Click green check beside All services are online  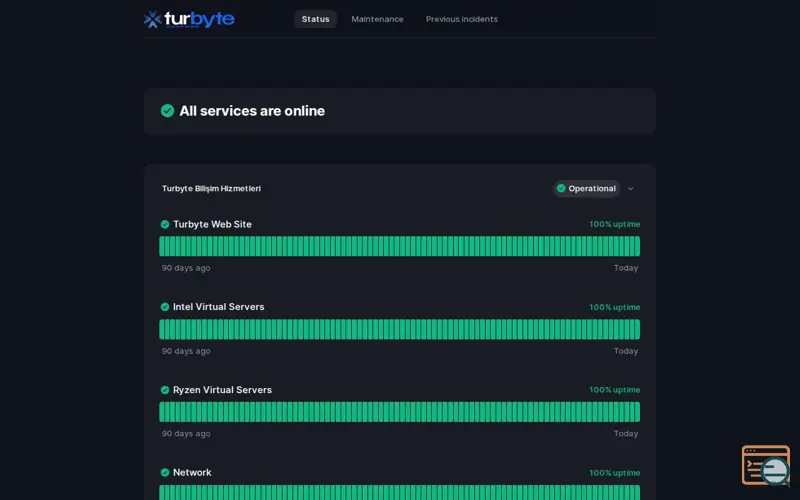pyautogui.click(x=167, y=111)
